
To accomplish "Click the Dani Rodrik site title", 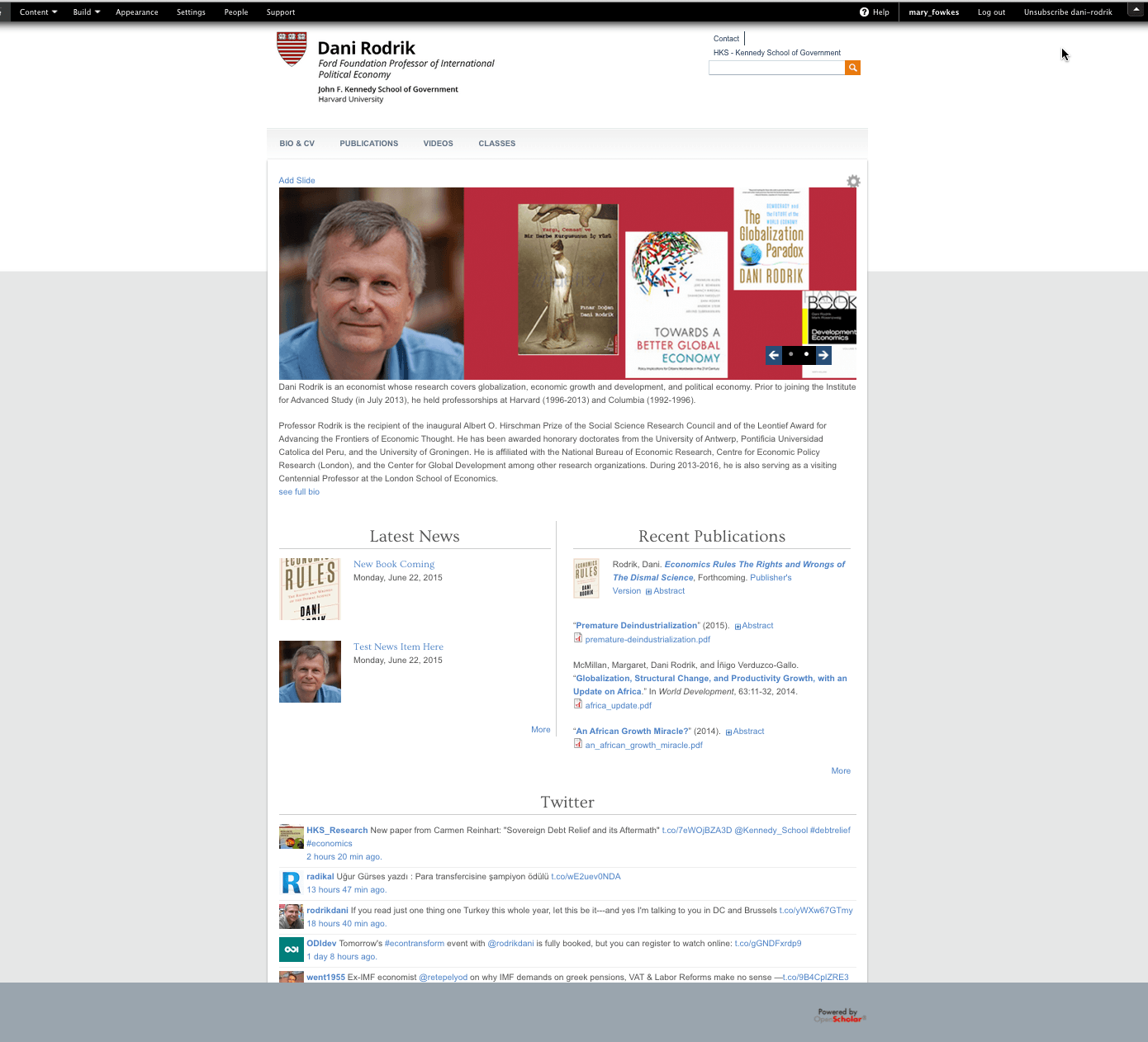I will (x=367, y=48).
